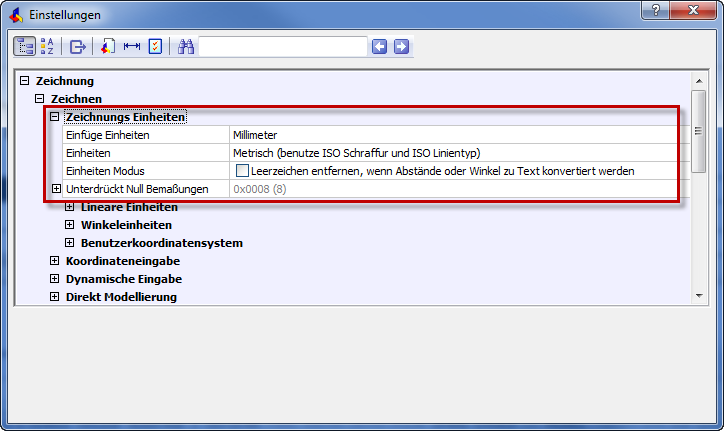The image size is (724, 431).
Task: Expand the Lineare Einheiten node
Action: point(70,207)
